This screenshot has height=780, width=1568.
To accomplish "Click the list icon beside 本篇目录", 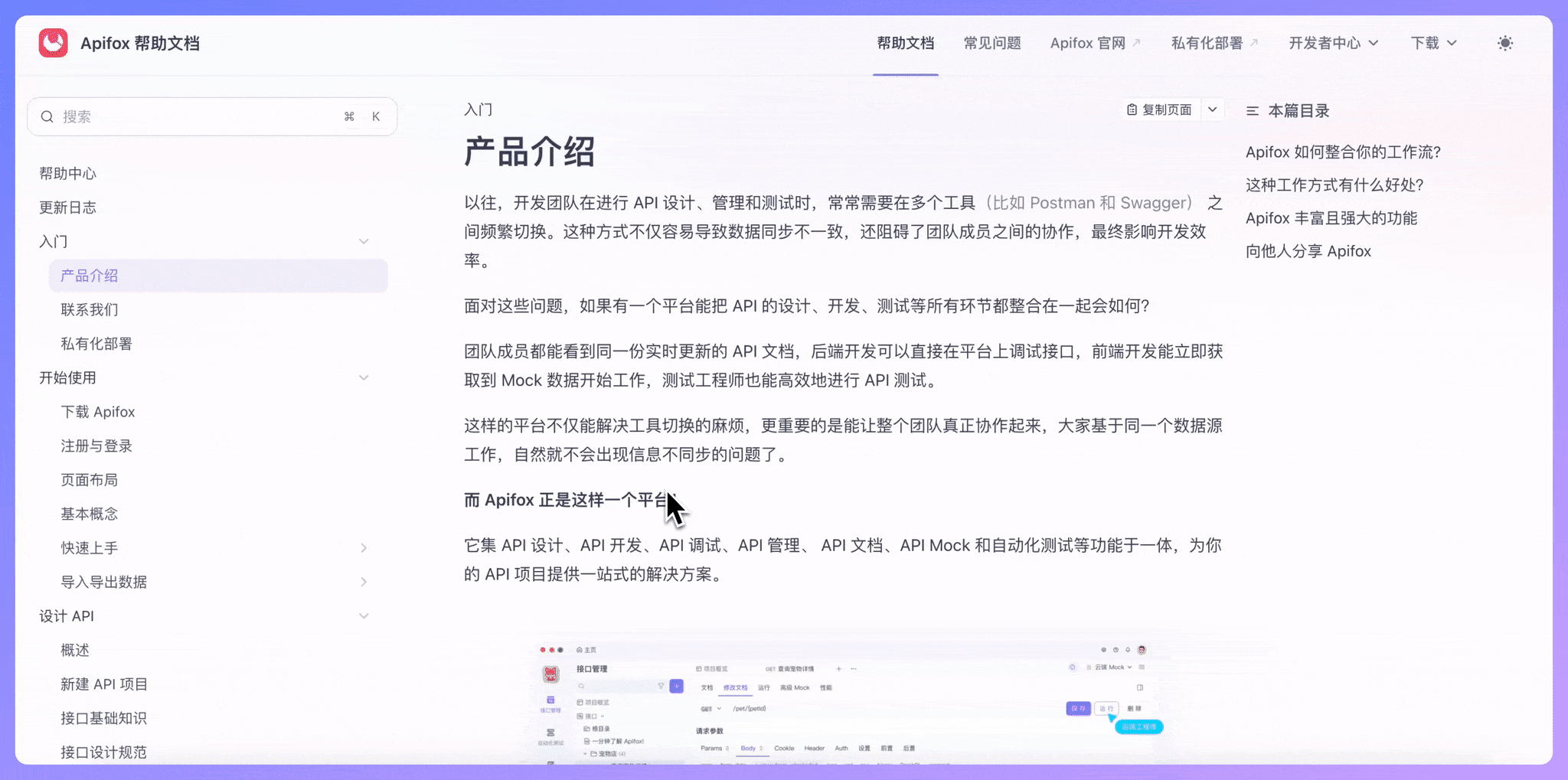I will click(x=1253, y=110).
